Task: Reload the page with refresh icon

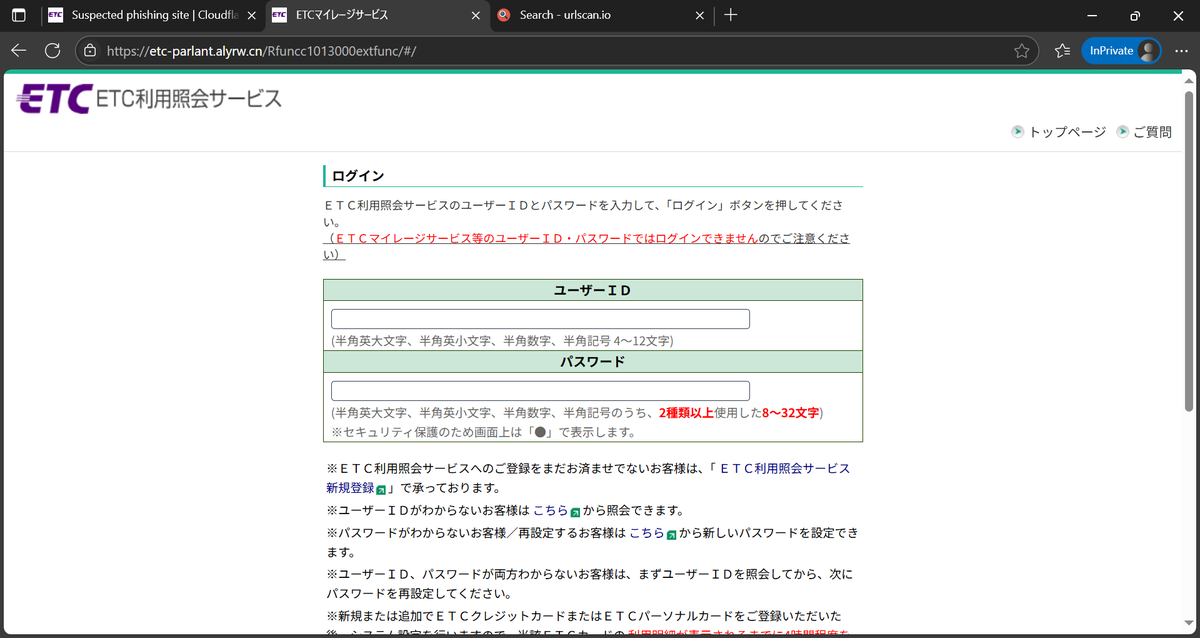Action: 53,50
